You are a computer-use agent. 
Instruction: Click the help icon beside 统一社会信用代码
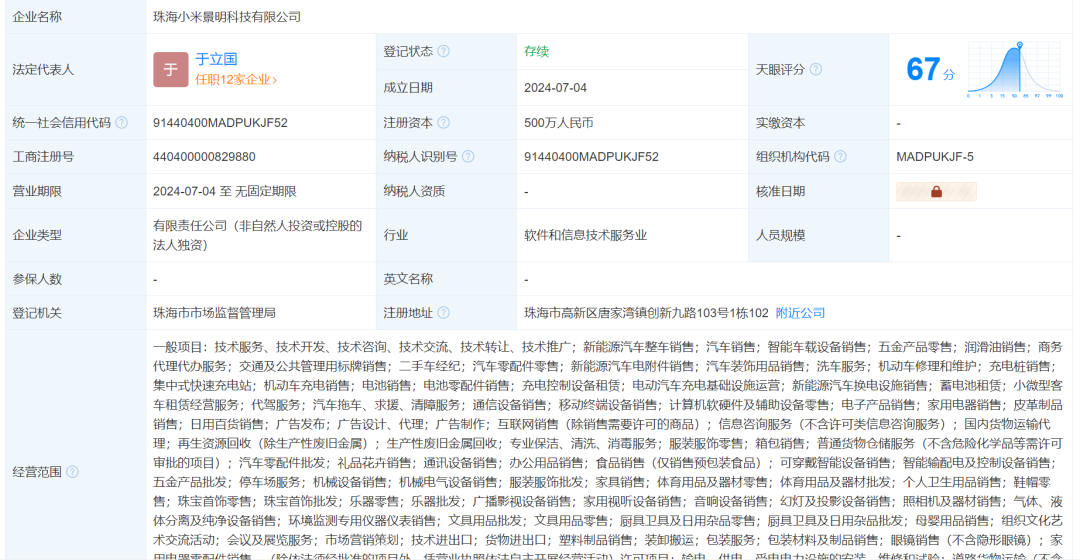point(122,123)
